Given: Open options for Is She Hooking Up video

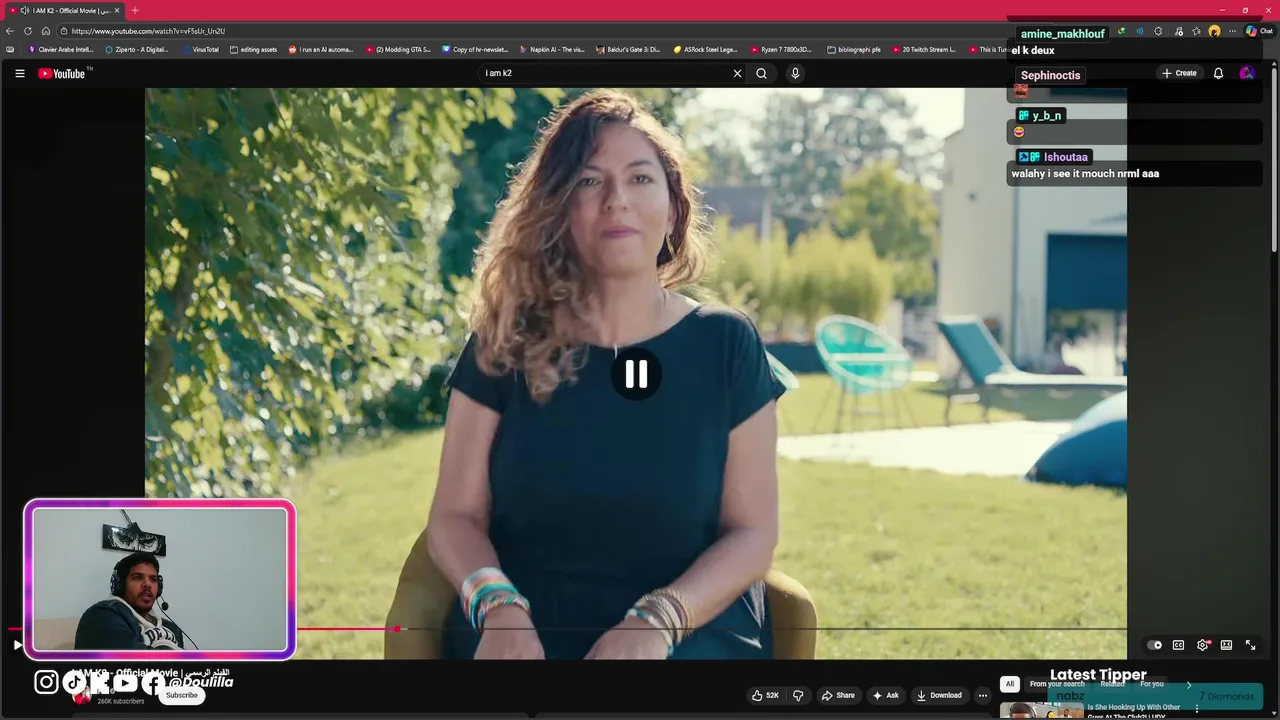Looking at the screenshot, I should (x=1197, y=709).
